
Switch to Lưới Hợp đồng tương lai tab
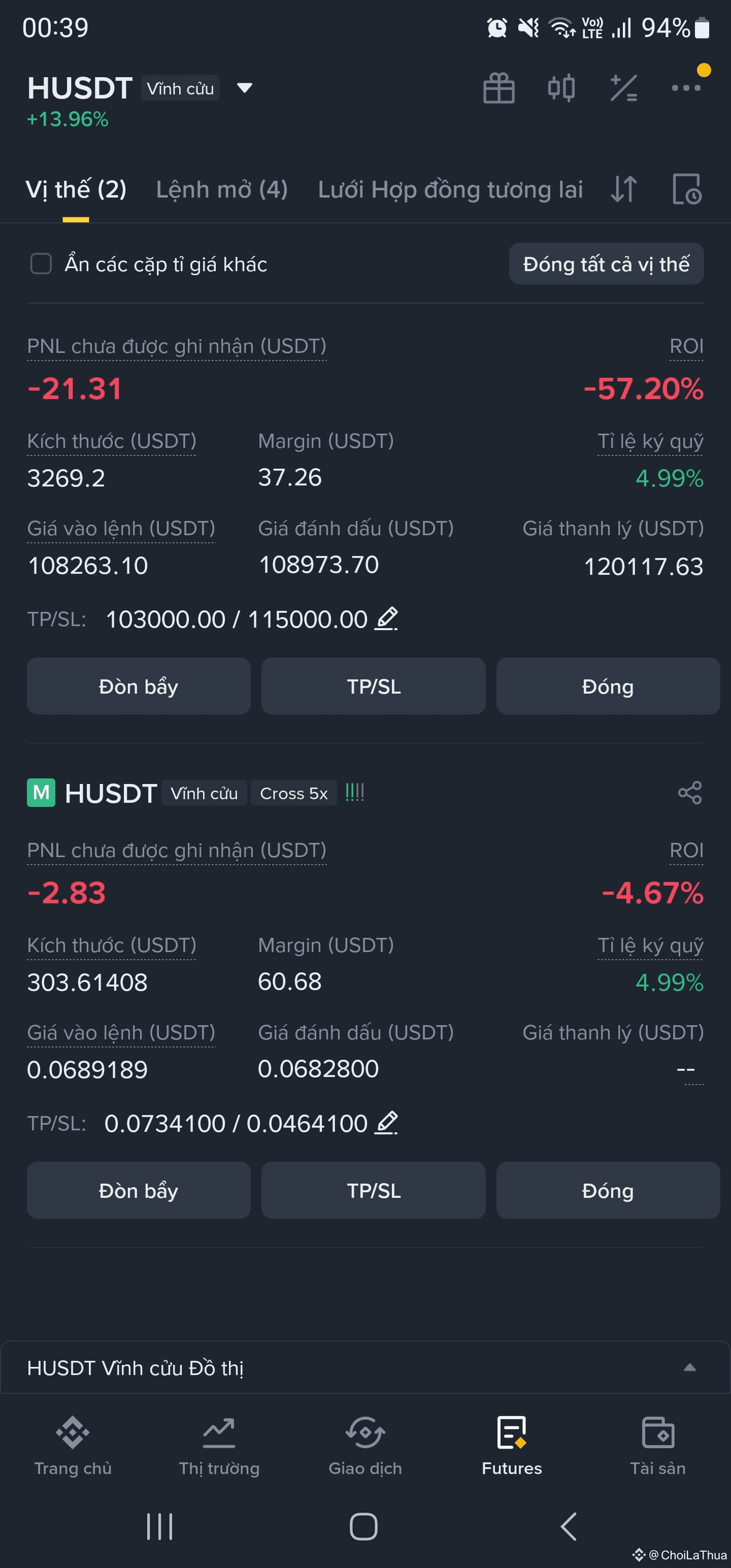(450, 189)
